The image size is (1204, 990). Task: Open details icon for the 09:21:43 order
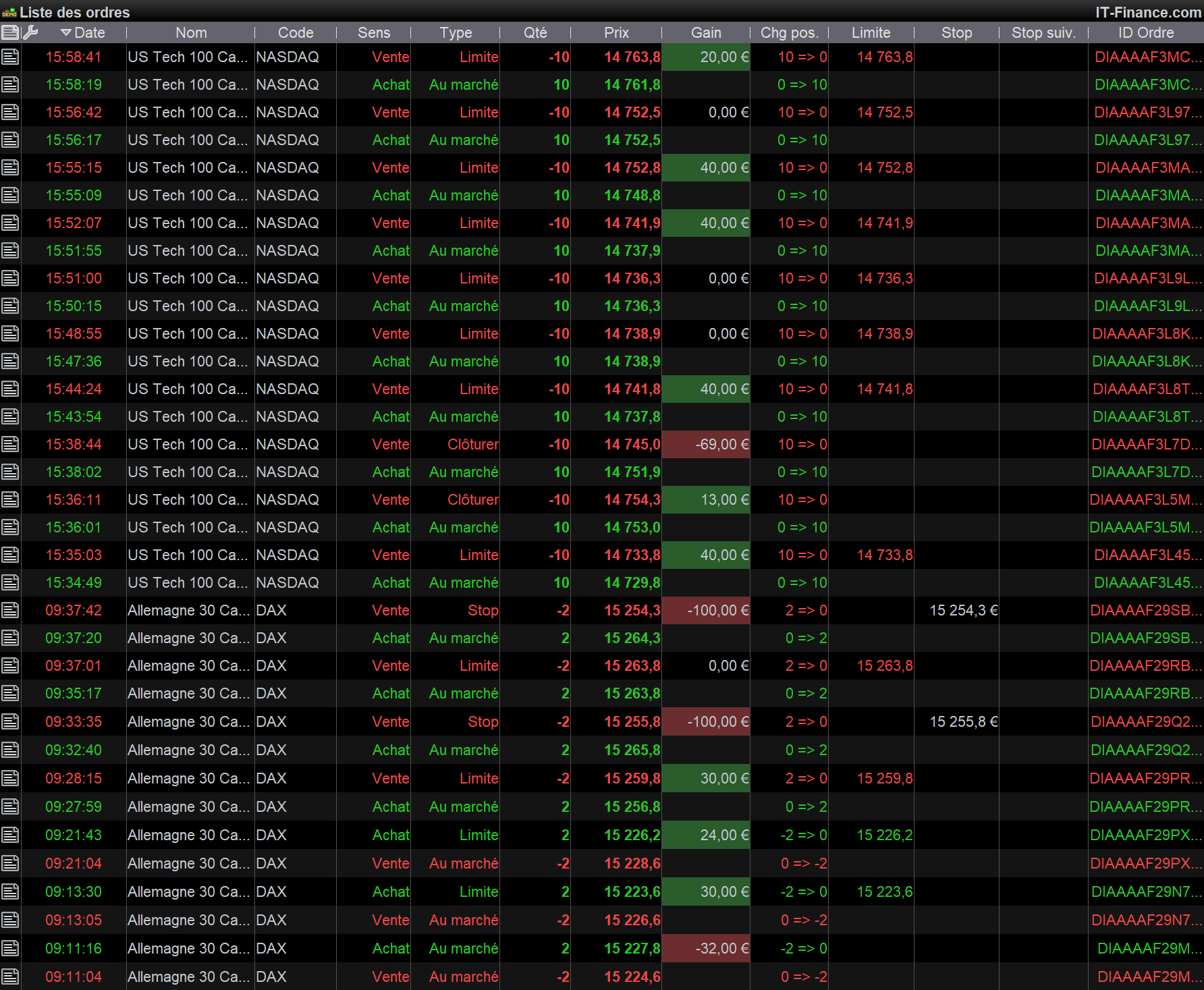tap(10, 835)
